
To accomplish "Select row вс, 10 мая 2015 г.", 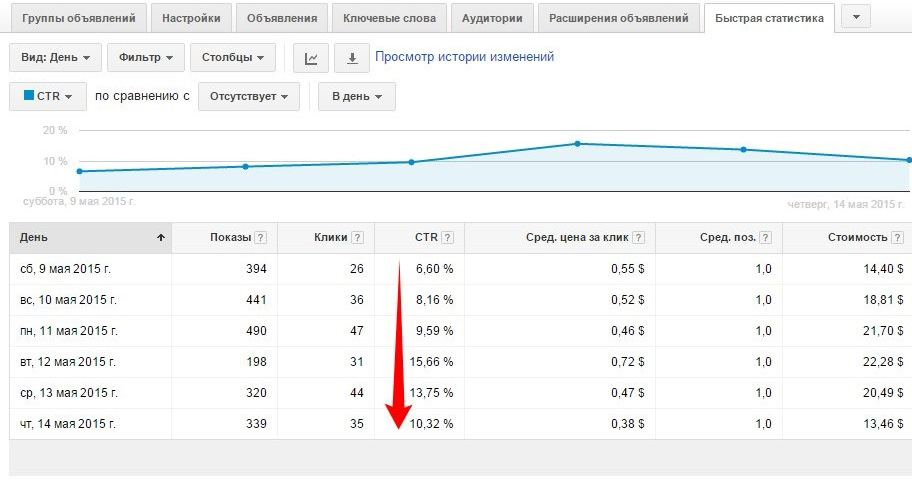I will click(x=461, y=300).
